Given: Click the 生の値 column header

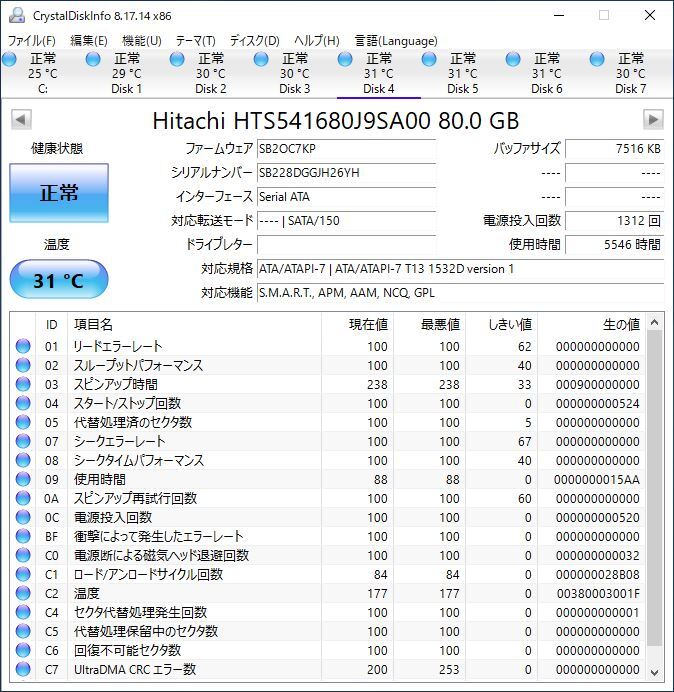Looking at the screenshot, I should pyautogui.click(x=591, y=324).
